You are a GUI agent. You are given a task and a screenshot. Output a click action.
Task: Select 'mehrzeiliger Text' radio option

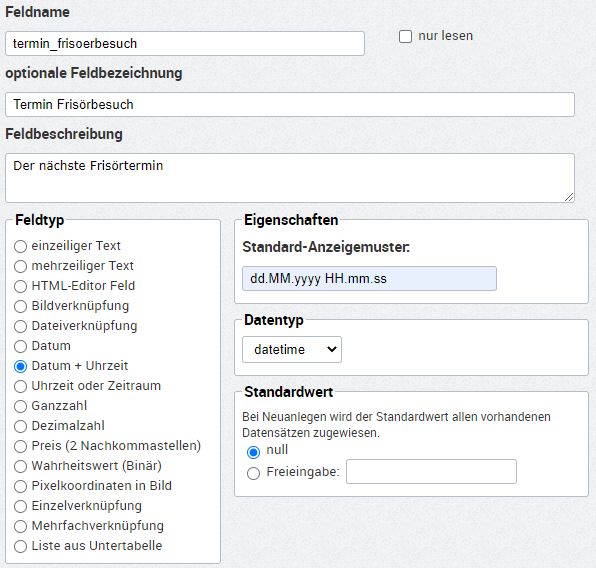coord(20,266)
